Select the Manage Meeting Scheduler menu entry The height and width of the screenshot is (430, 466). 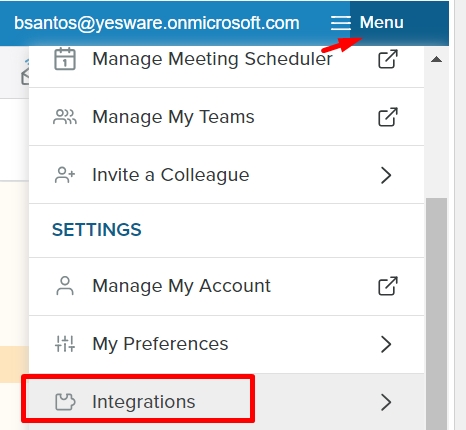click(x=226, y=59)
